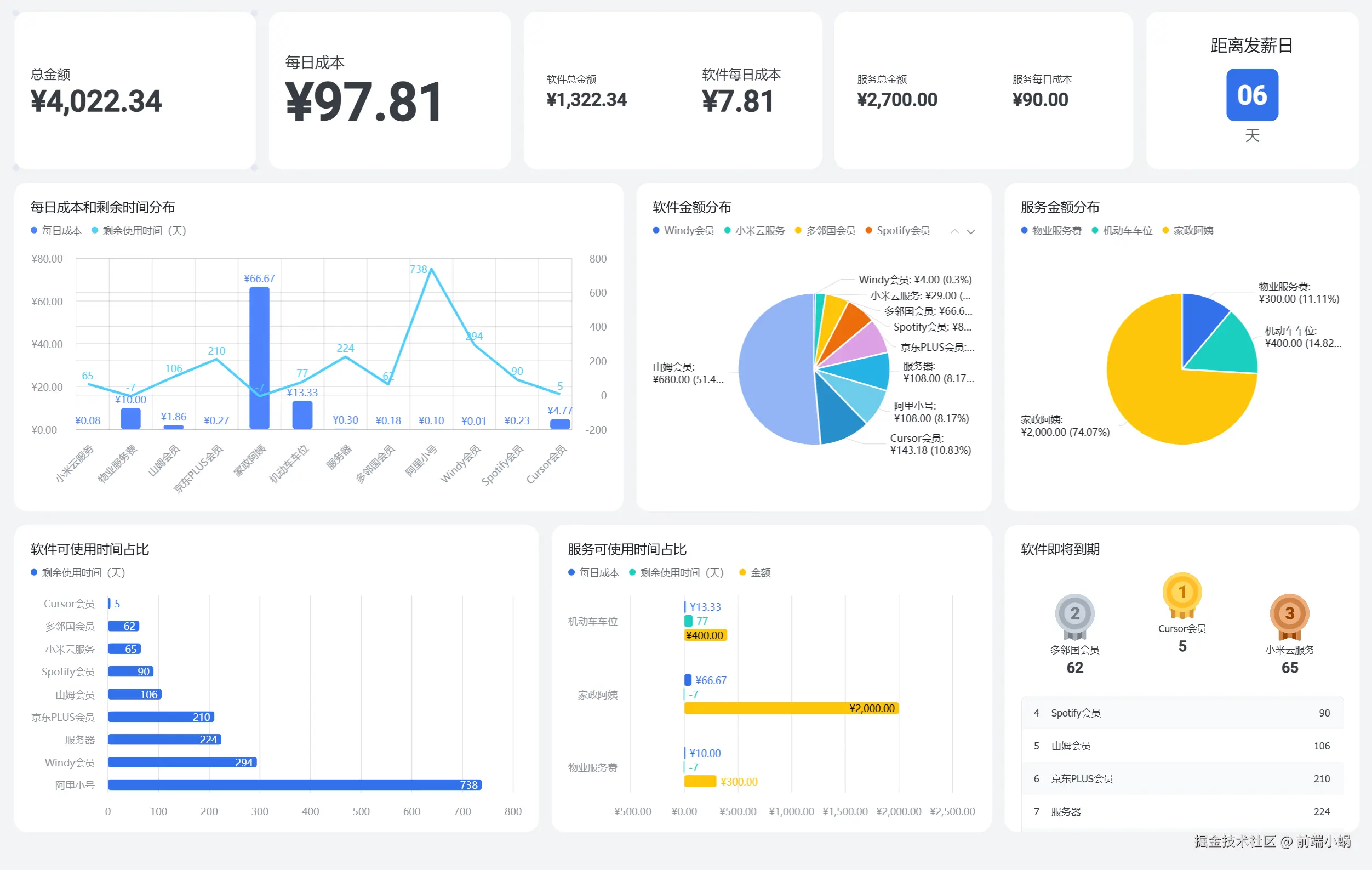Click the gold first-place medal icon
1372x870 pixels.
point(1182,593)
